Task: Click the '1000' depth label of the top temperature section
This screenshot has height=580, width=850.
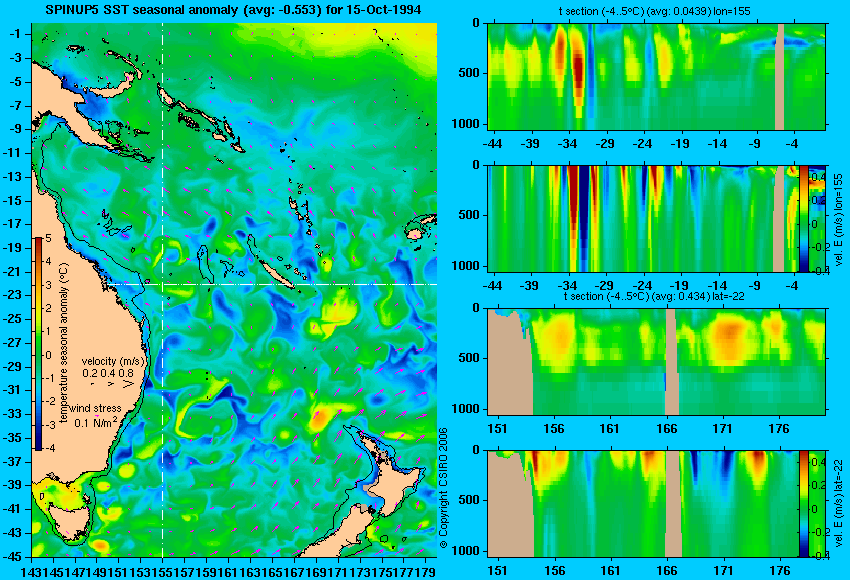Action: (x=466, y=124)
